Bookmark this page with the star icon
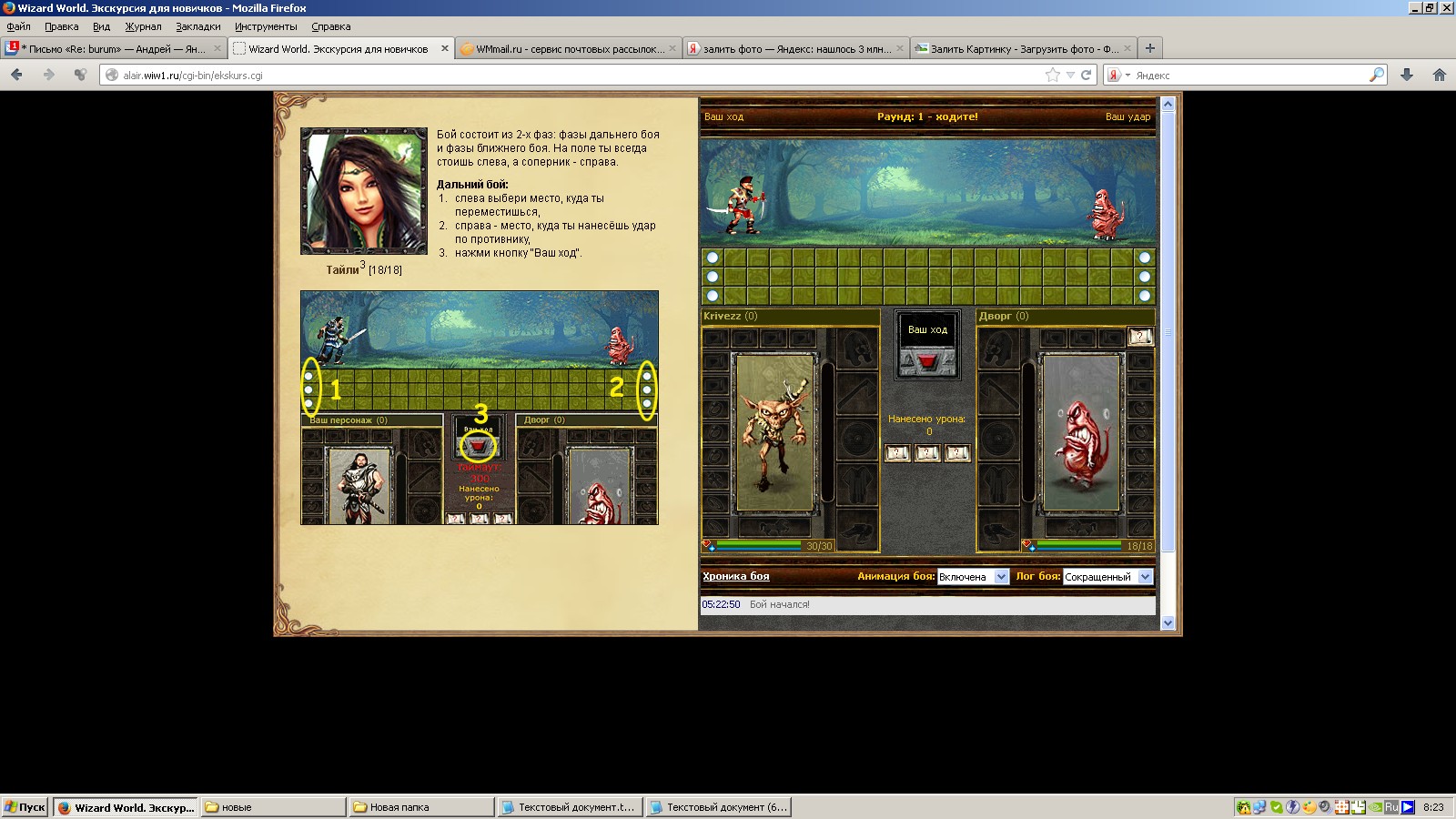 click(x=1053, y=75)
